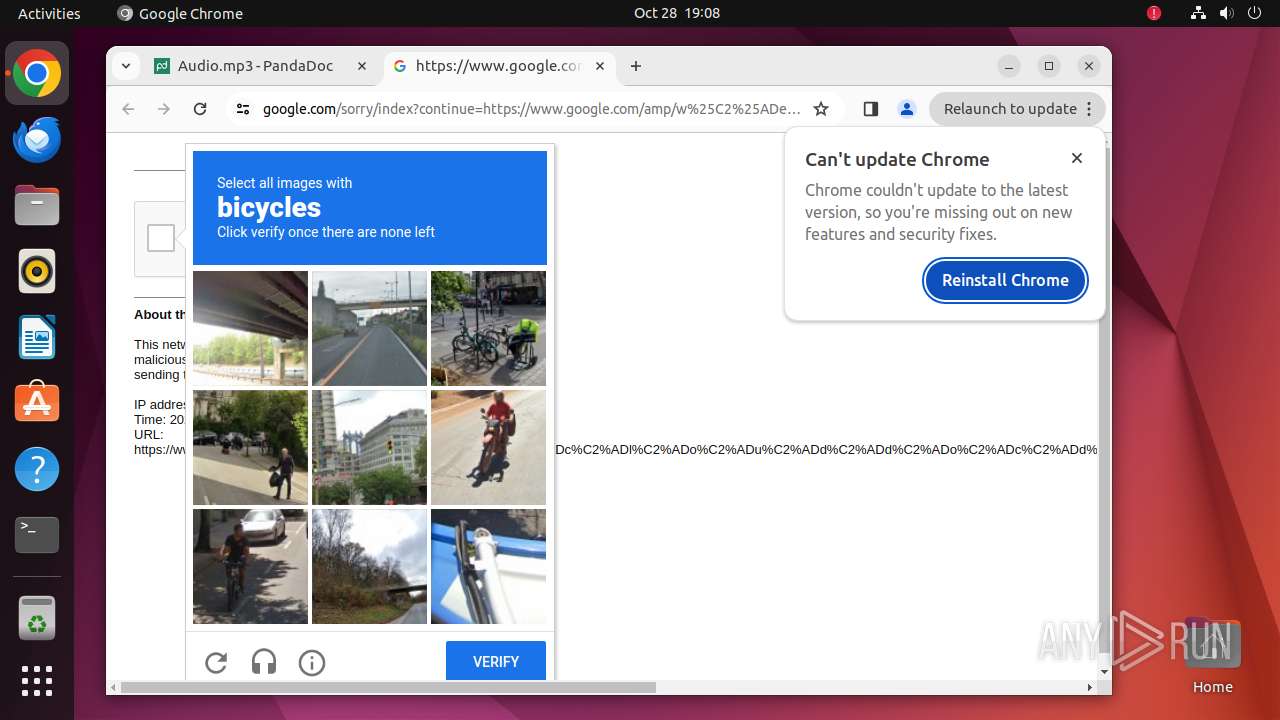Minimize the Chrome window

(x=1009, y=66)
